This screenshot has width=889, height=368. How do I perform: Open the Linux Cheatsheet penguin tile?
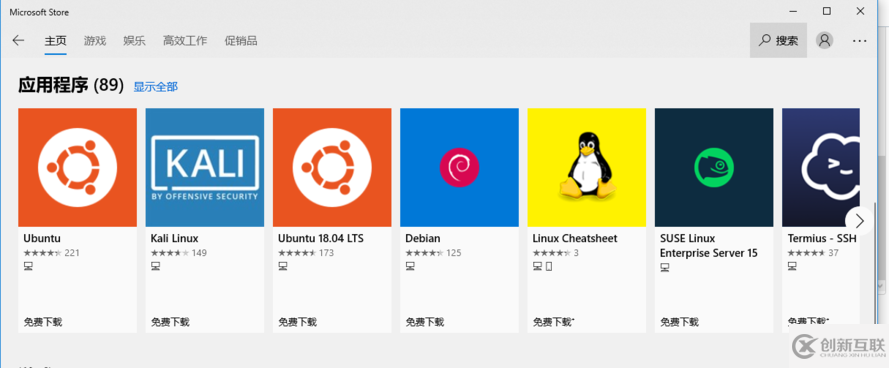pos(586,167)
